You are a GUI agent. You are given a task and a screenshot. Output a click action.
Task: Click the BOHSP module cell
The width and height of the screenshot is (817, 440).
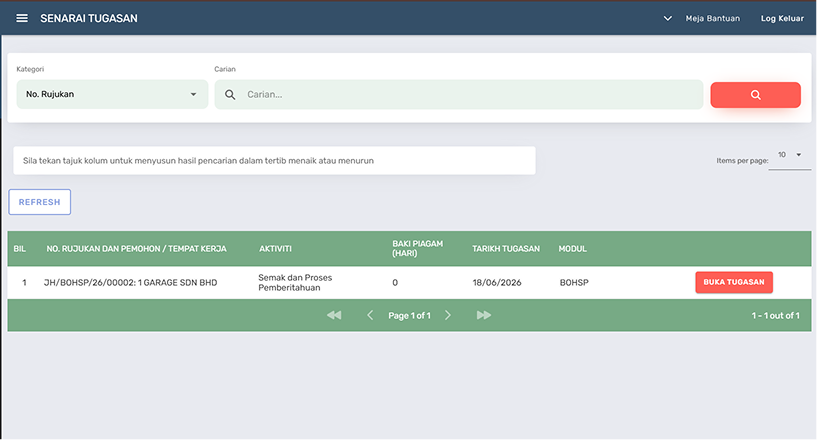pos(574,283)
